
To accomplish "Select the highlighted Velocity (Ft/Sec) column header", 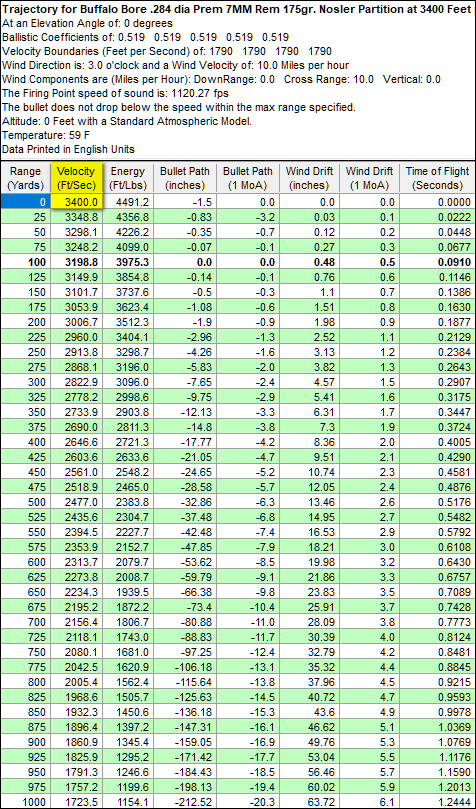I will click(x=78, y=178).
